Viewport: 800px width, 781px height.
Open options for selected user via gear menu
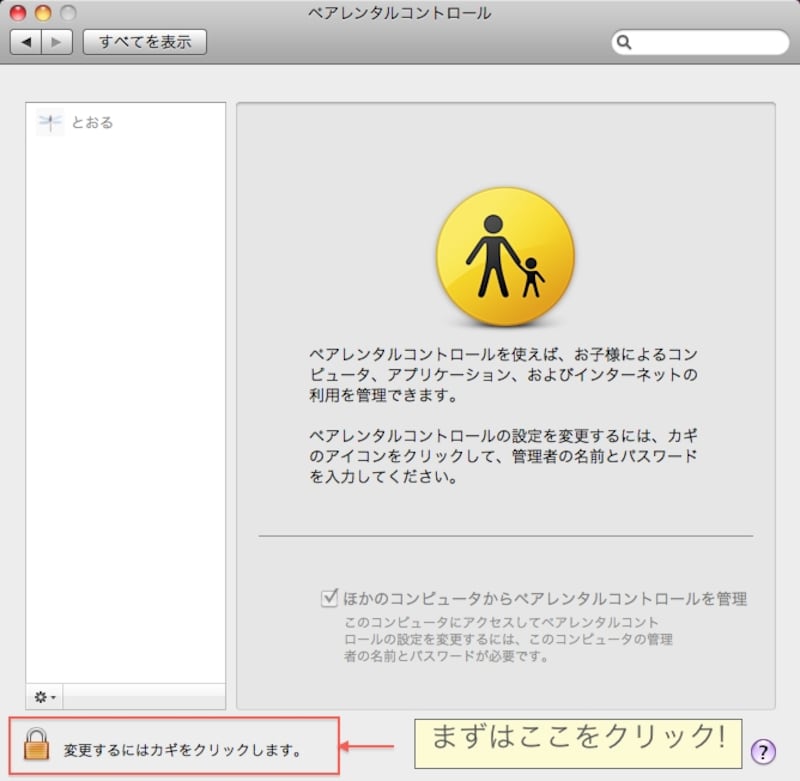pos(42,697)
